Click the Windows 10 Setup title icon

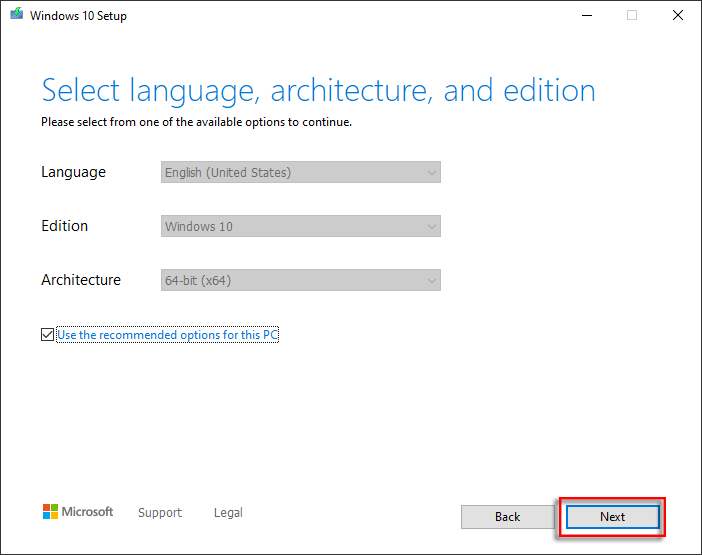click(x=17, y=14)
